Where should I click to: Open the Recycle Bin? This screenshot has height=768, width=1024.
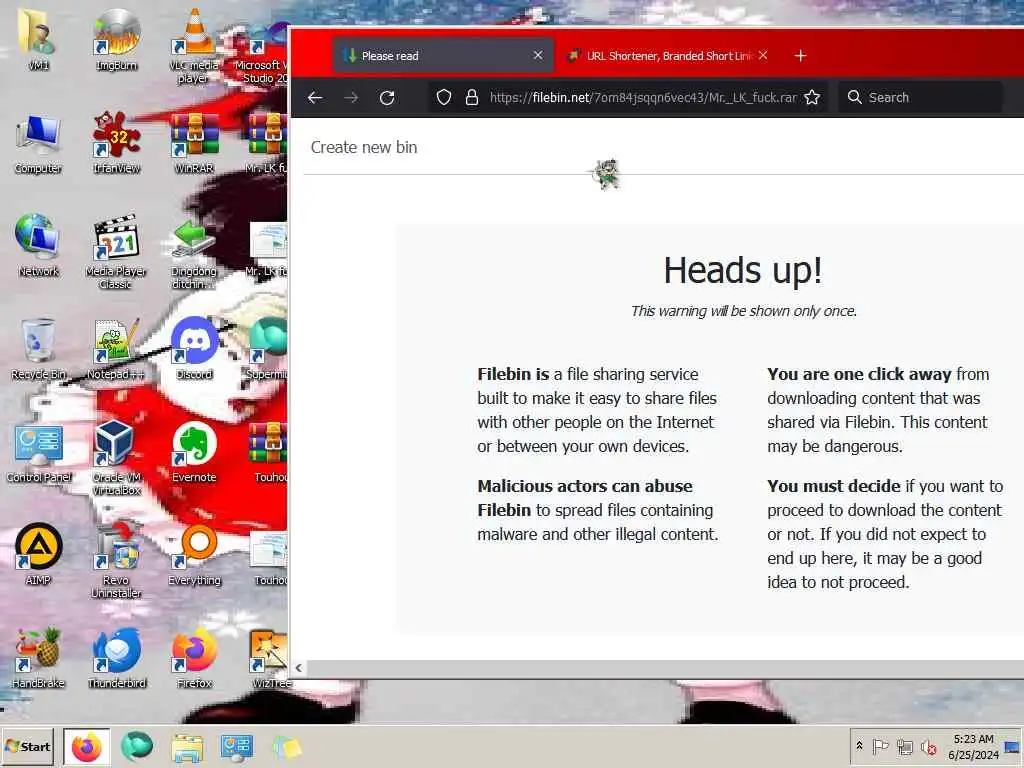(x=38, y=349)
